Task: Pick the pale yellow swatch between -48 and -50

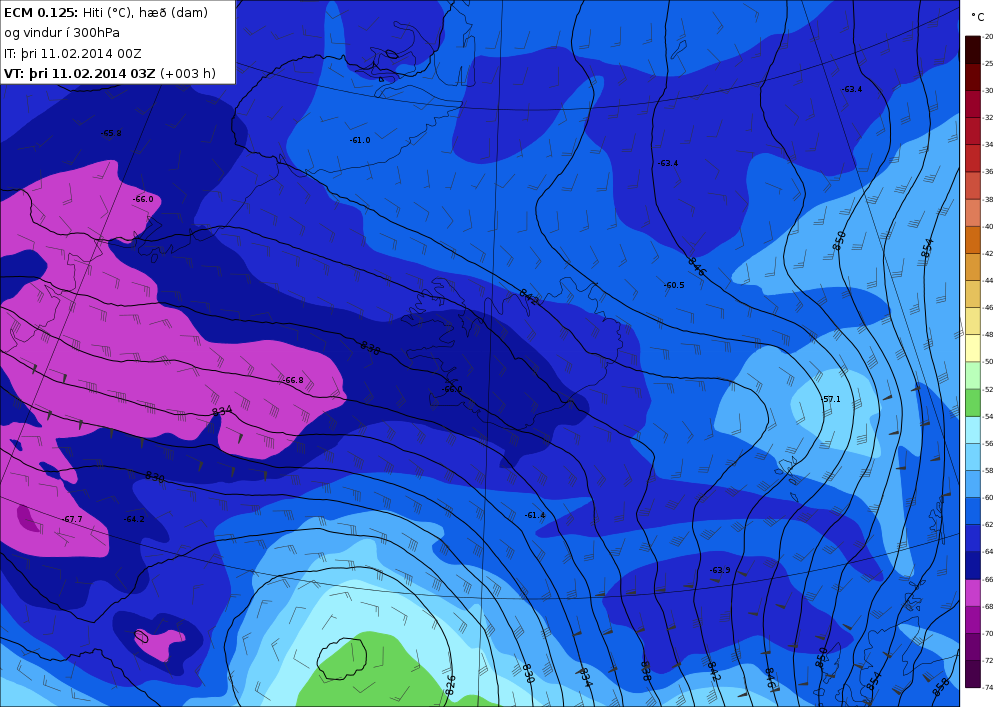Action: point(973,348)
